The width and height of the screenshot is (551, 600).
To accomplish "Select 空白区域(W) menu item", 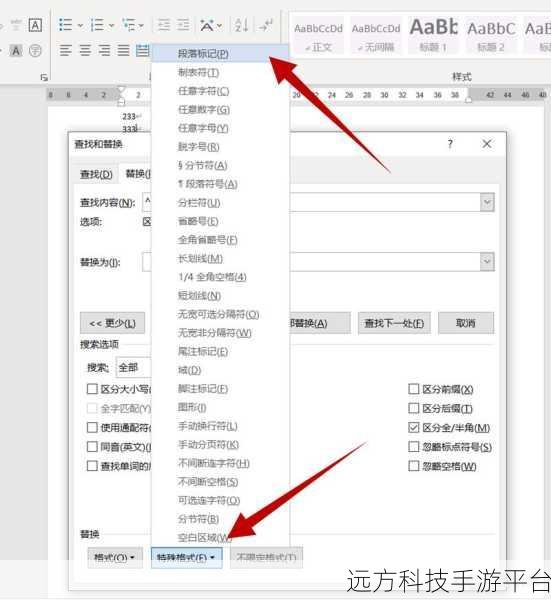I will [x=220, y=538].
